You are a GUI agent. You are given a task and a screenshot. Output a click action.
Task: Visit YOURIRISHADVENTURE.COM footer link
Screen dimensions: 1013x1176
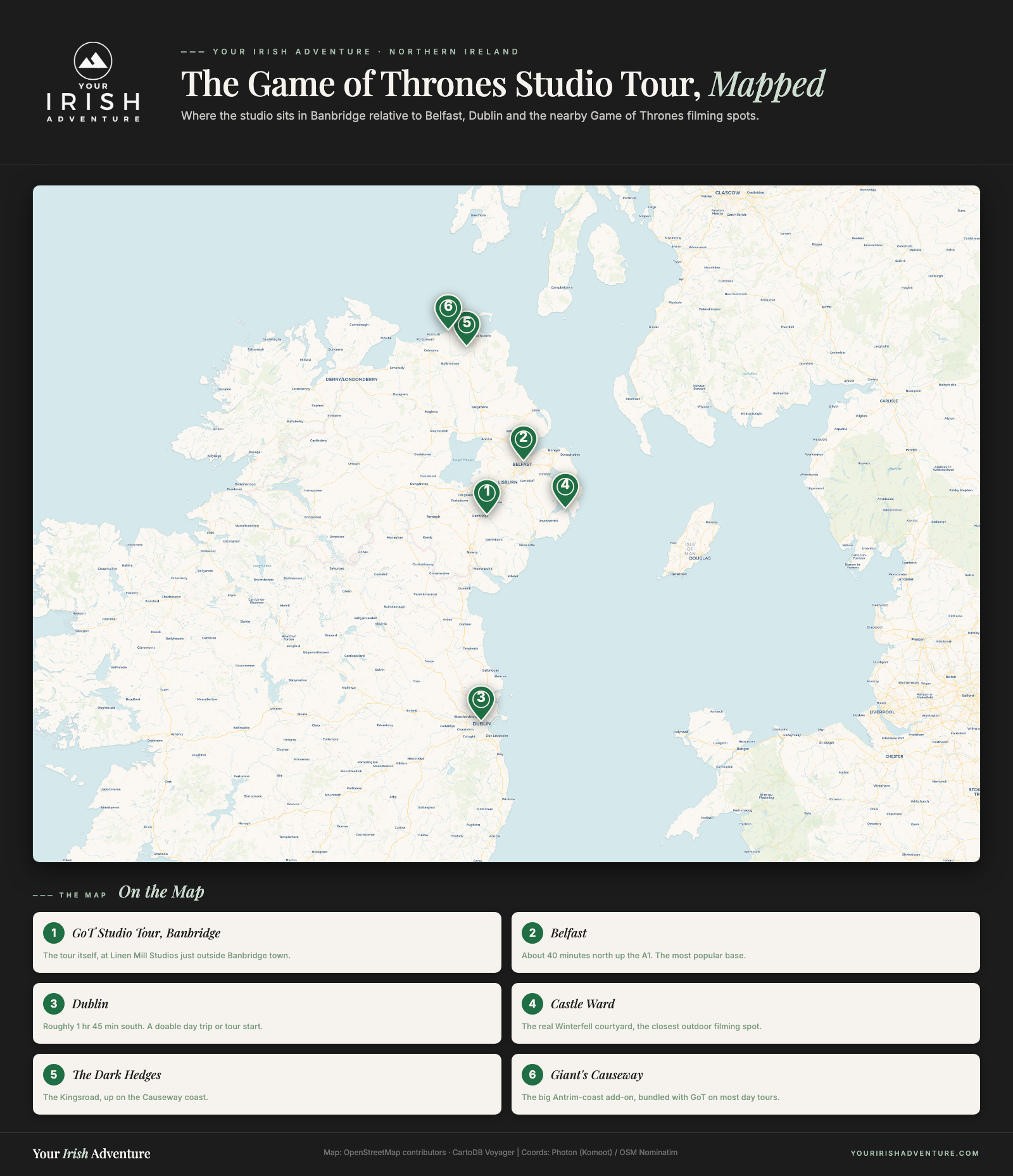(x=915, y=1153)
